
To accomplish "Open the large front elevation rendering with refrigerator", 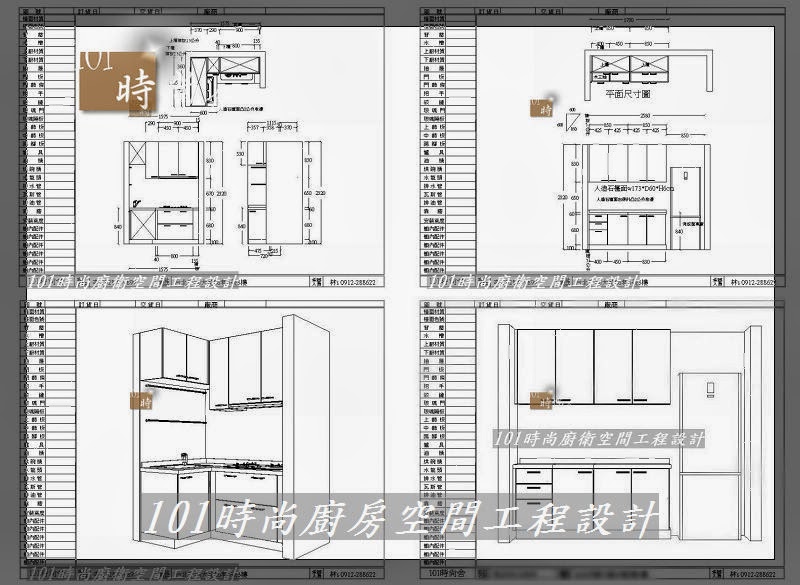I will coord(629,434).
